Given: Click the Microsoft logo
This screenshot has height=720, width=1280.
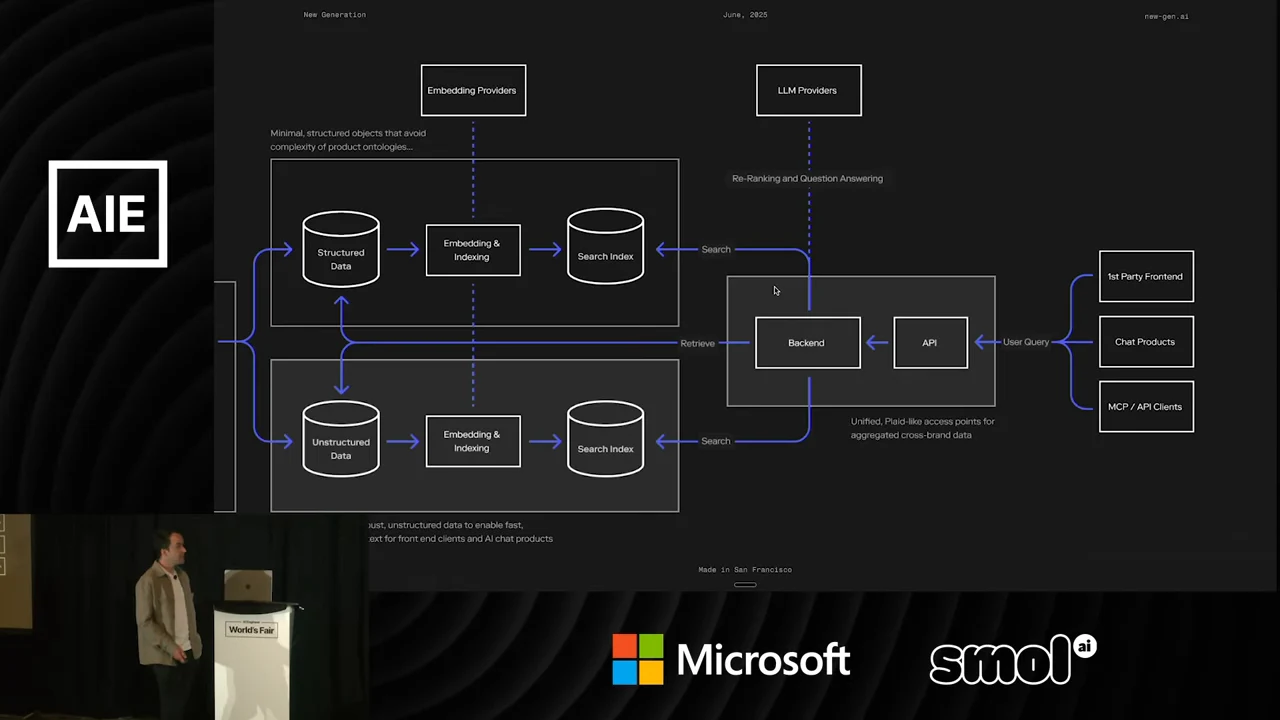Looking at the screenshot, I should [x=731, y=660].
